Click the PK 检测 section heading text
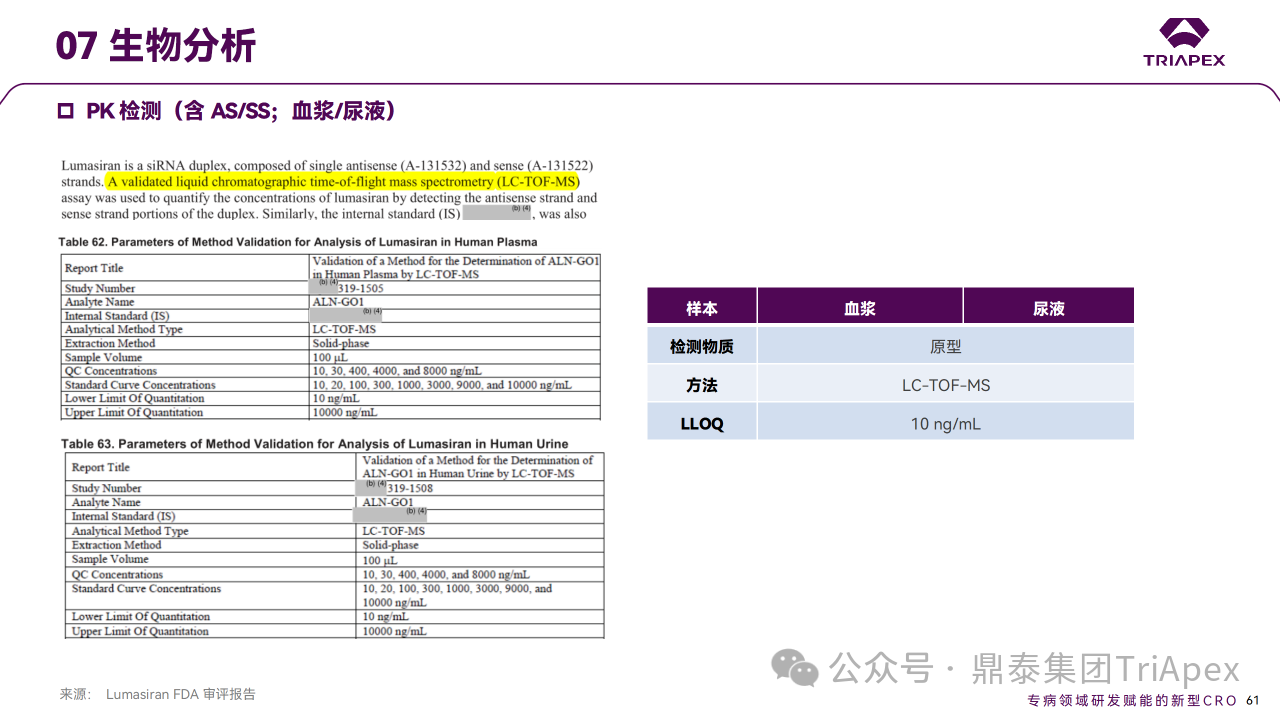This screenshot has width=1280, height=720. 240,111
